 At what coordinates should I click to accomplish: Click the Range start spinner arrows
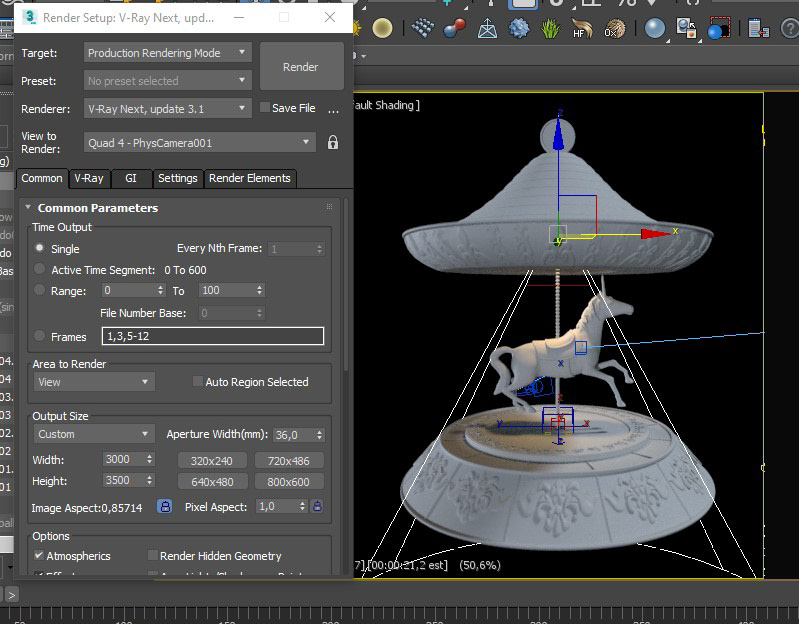pos(161,290)
